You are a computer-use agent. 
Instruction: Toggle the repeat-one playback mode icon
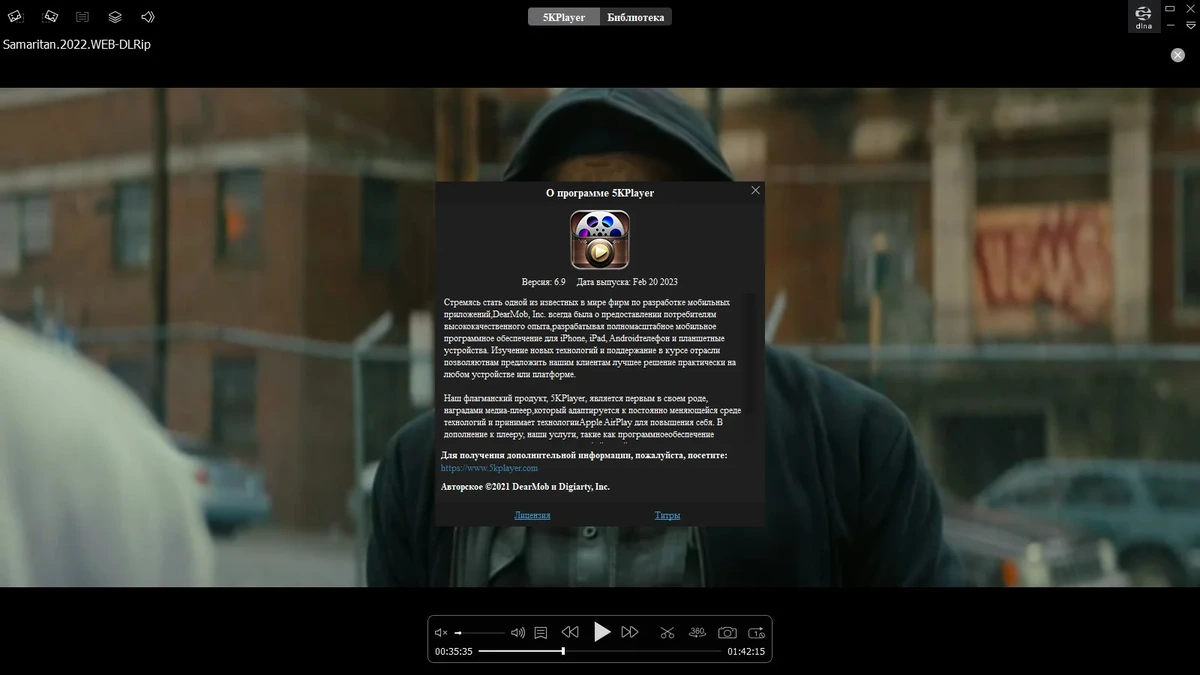(x=757, y=632)
